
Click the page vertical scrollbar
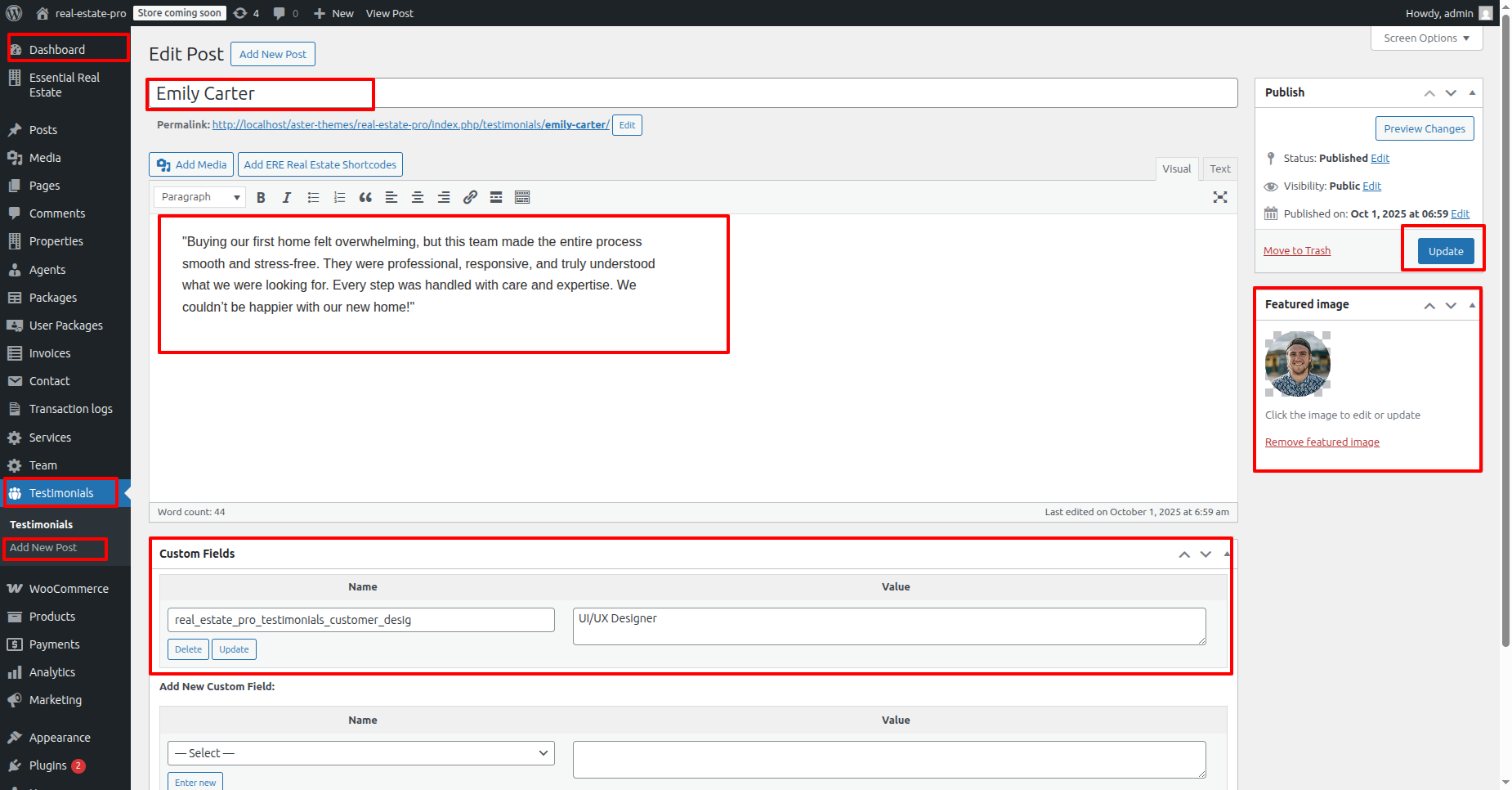coord(1505,327)
